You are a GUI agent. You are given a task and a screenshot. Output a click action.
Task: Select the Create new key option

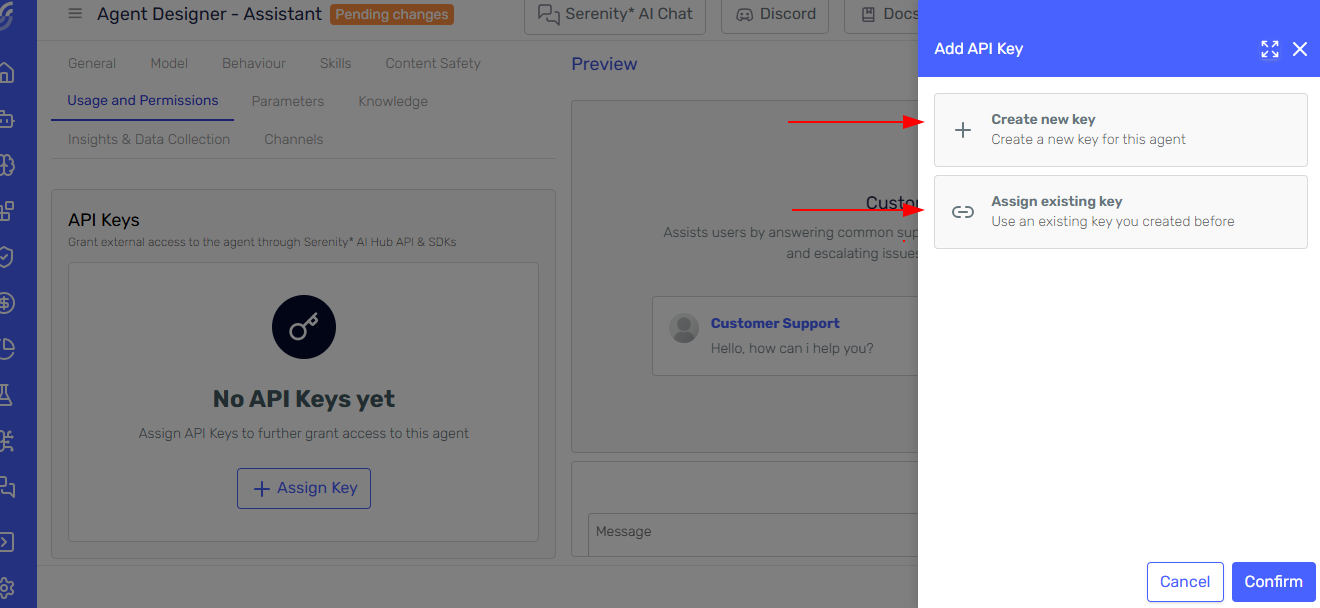pos(1120,130)
